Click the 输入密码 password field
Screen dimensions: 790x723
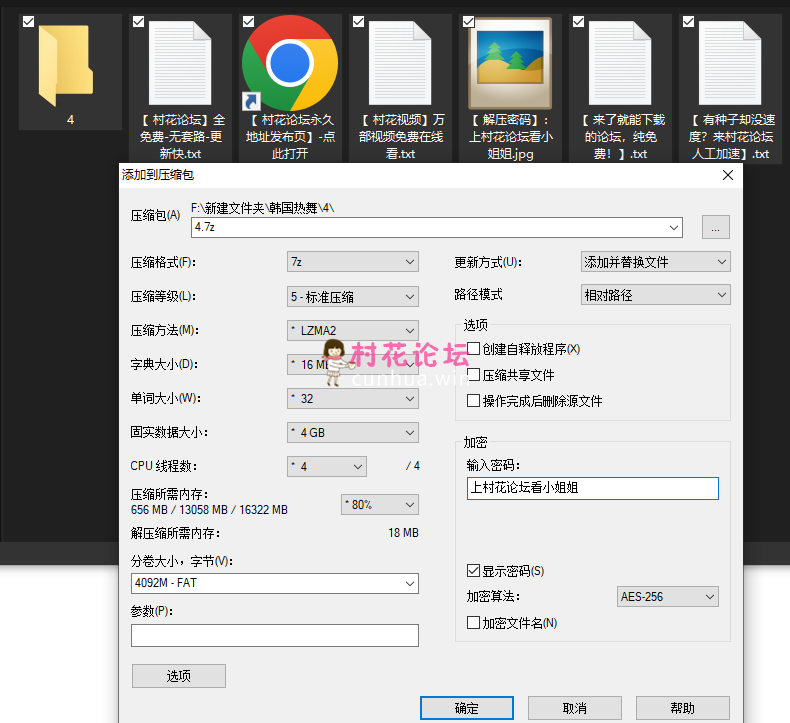click(x=592, y=488)
